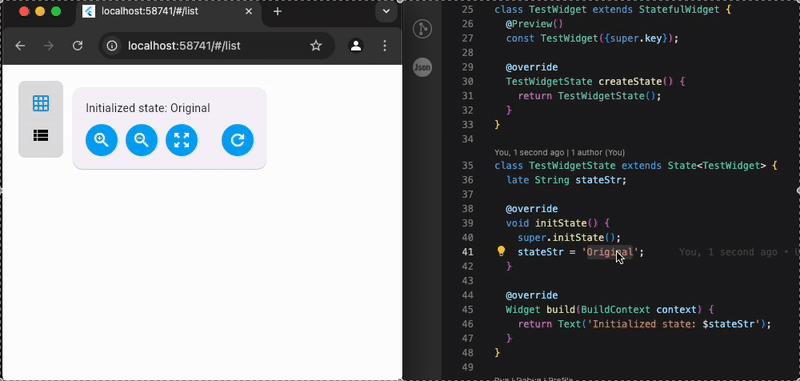Switch preview to grid view layout

click(41, 104)
